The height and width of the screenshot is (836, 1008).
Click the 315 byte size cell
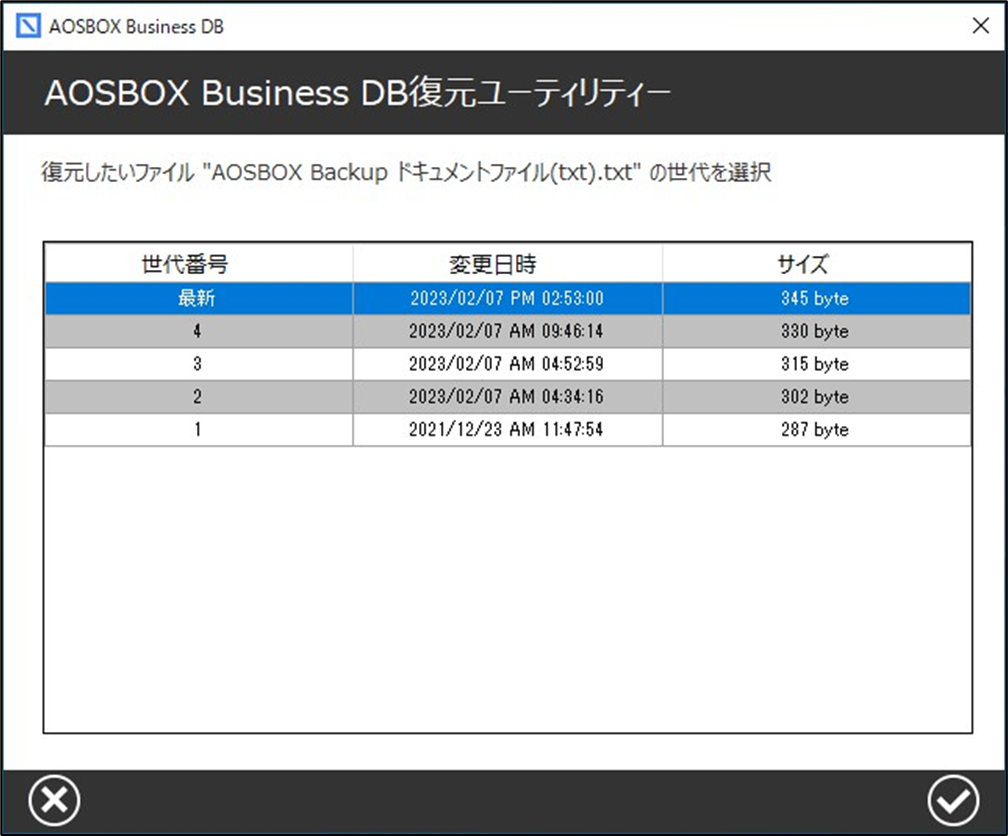click(x=816, y=364)
